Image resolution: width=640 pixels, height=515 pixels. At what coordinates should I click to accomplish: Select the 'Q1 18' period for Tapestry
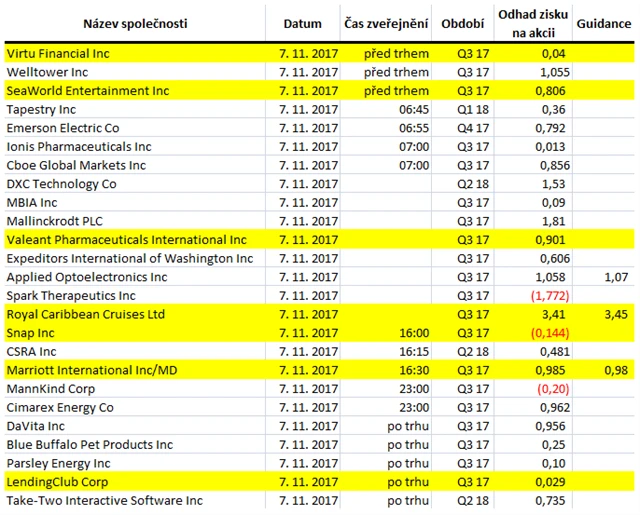pyautogui.click(x=473, y=109)
